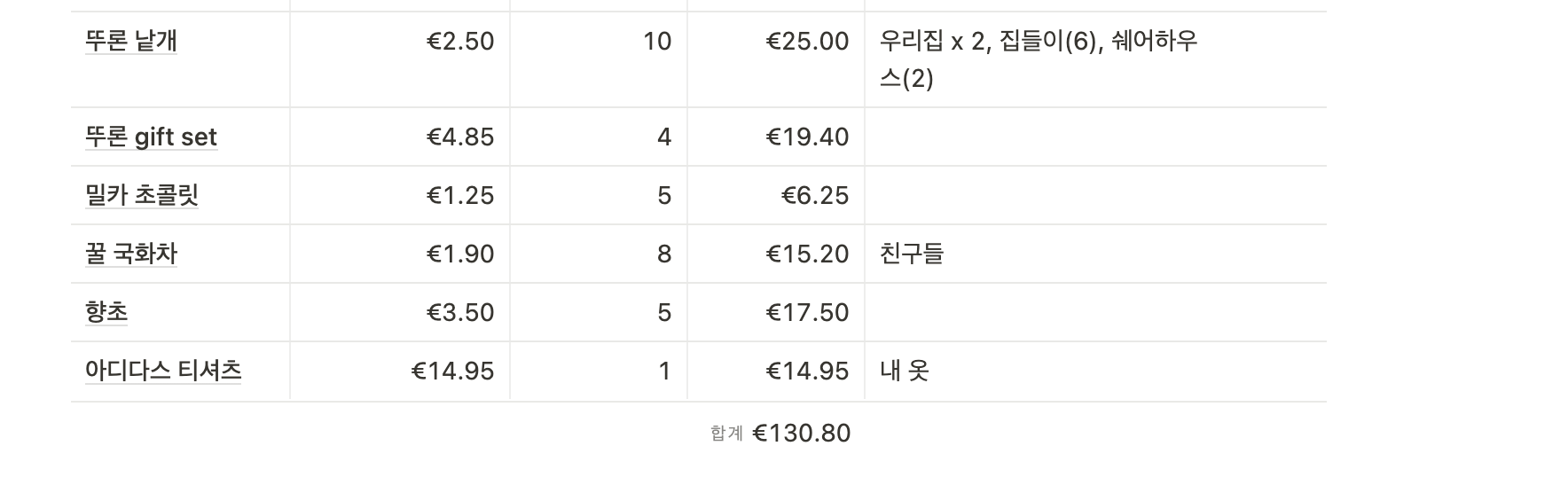Edit the 친구들 note cell
The width and height of the screenshot is (1568, 493).
click(912, 254)
